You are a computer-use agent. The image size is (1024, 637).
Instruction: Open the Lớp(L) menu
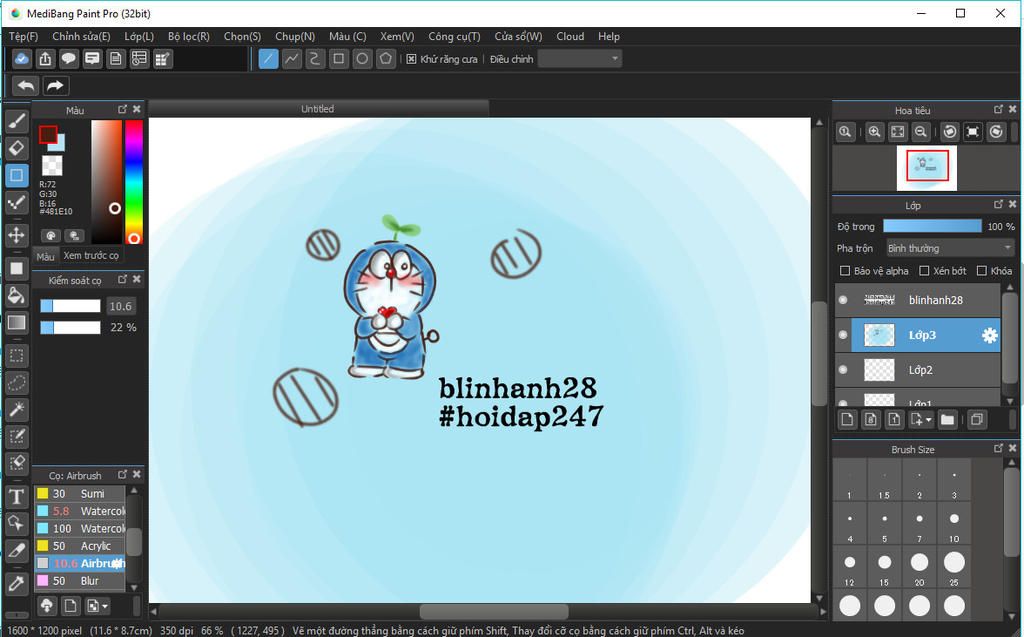coord(139,37)
